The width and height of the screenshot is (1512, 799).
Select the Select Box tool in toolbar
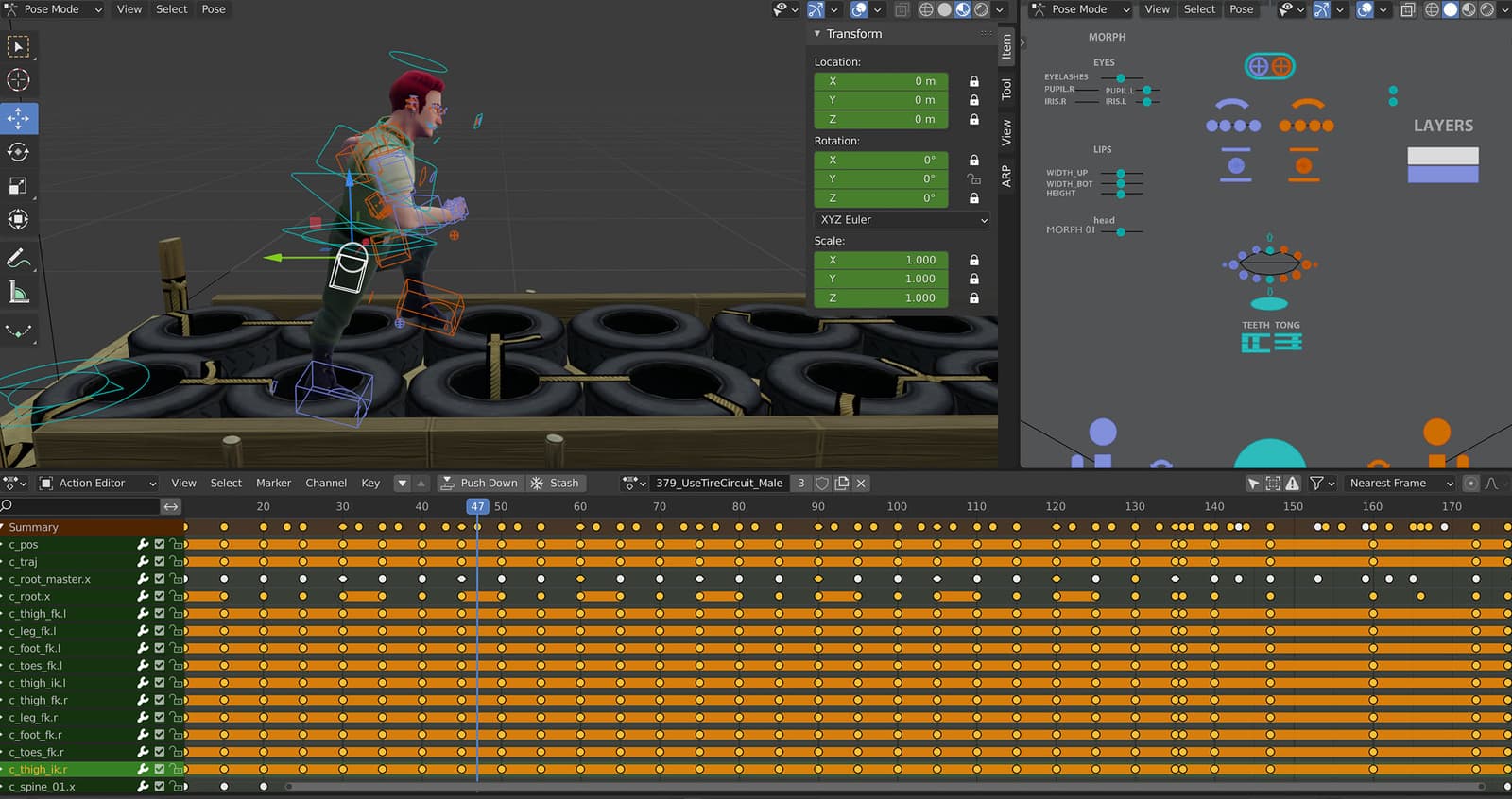pyautogui.click(x=18, y=46)
